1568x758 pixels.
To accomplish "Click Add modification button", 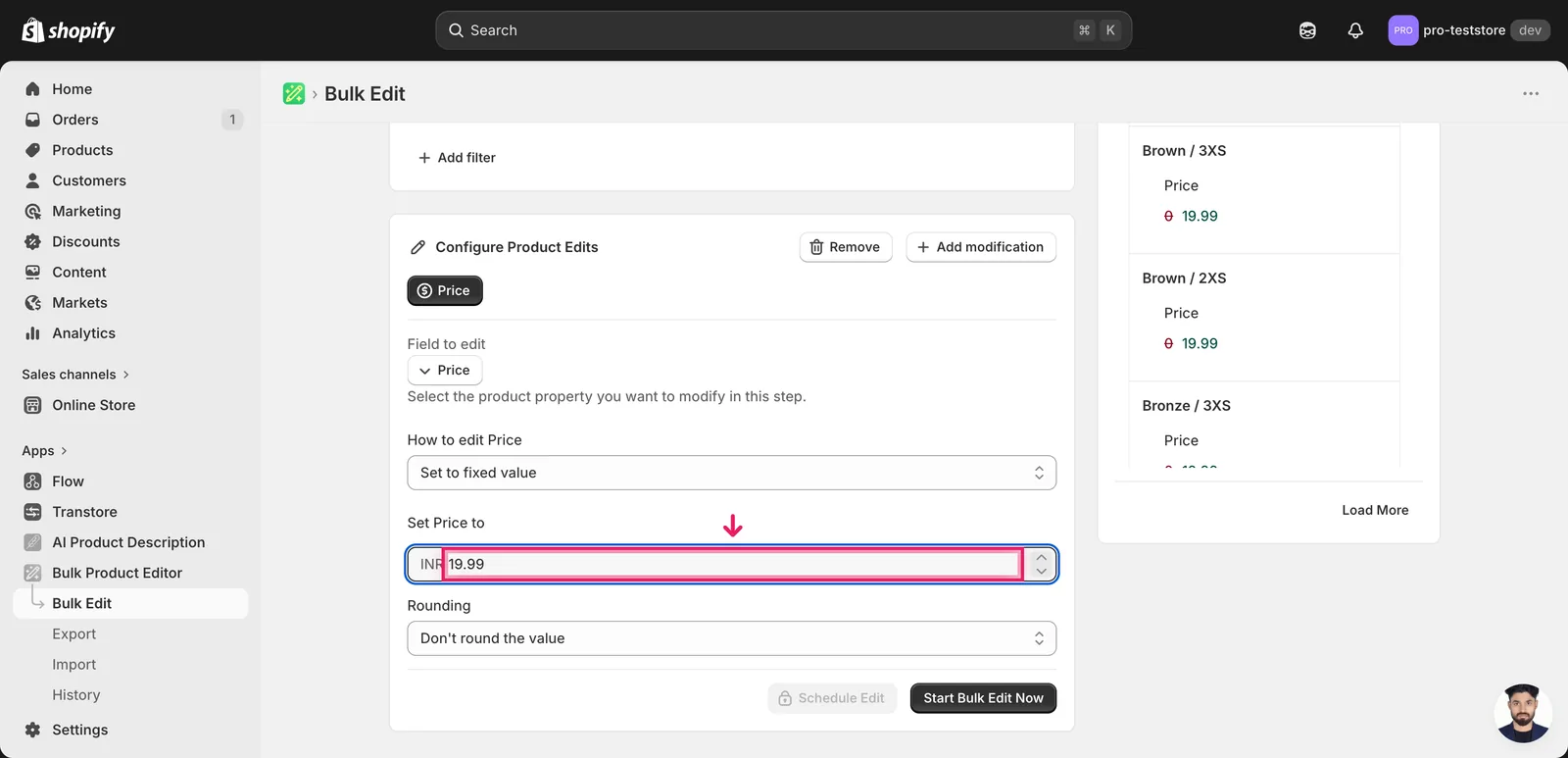I will (981, 247).
